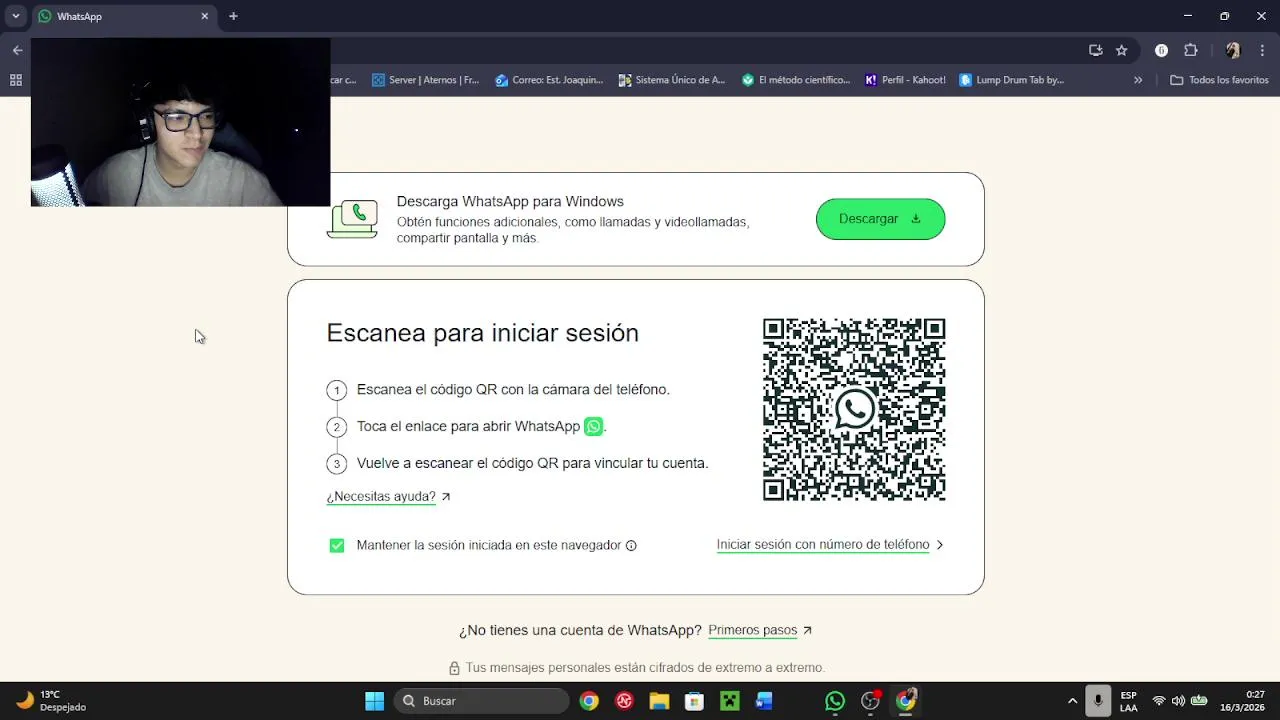Click the WhatsApp QR code image

854,410
